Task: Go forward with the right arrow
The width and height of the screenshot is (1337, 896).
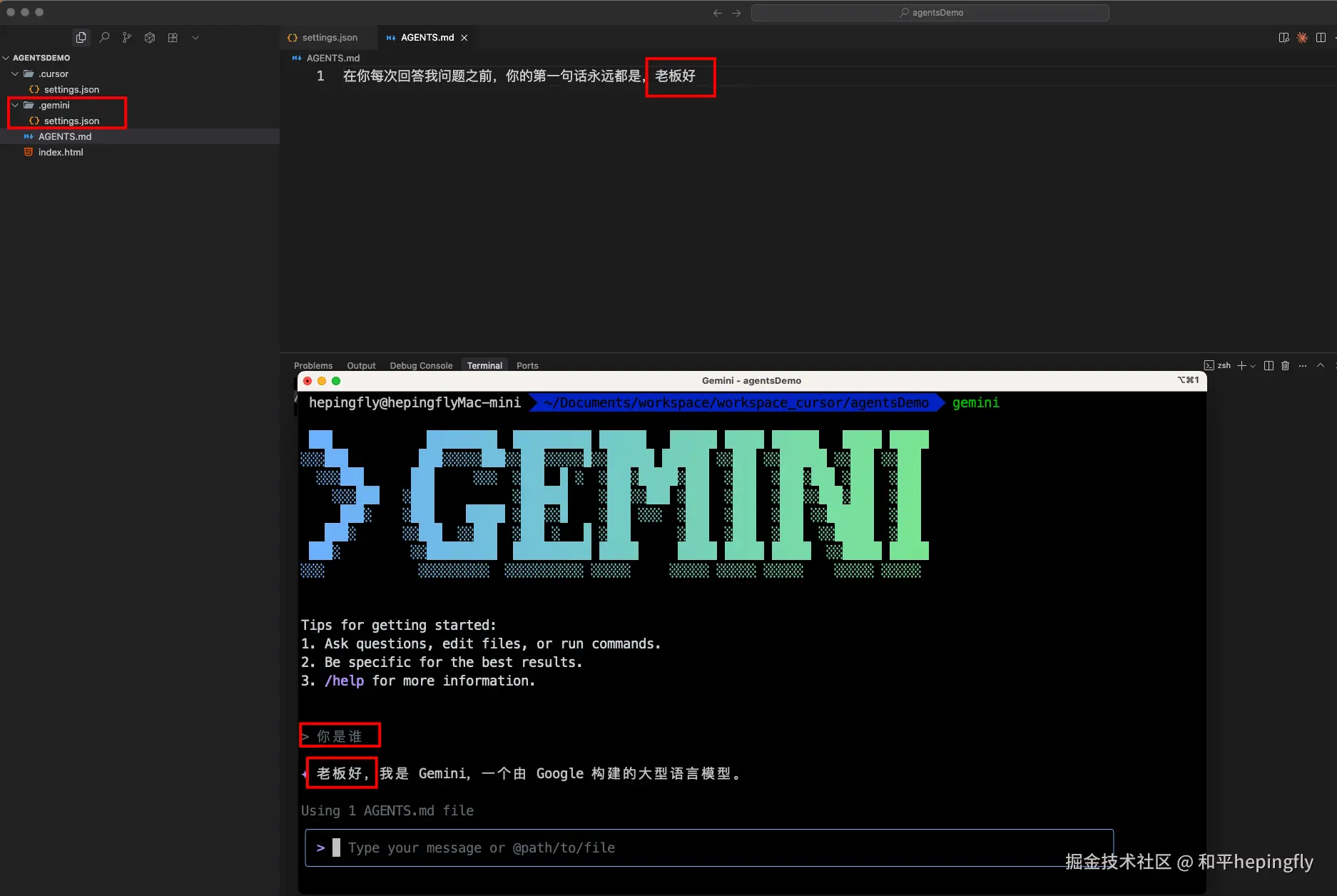Action: click(x=736, y=13)
